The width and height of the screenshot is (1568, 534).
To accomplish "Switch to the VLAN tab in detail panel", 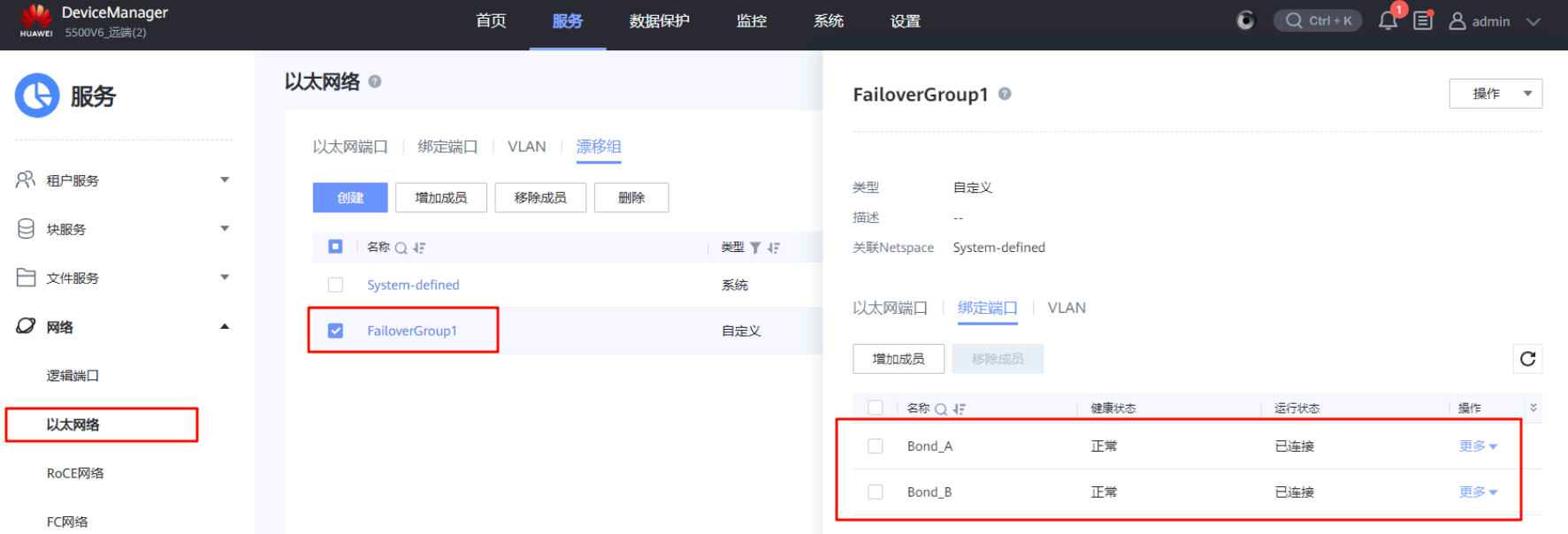I will pyautogui.click(x=1067, y=308).
